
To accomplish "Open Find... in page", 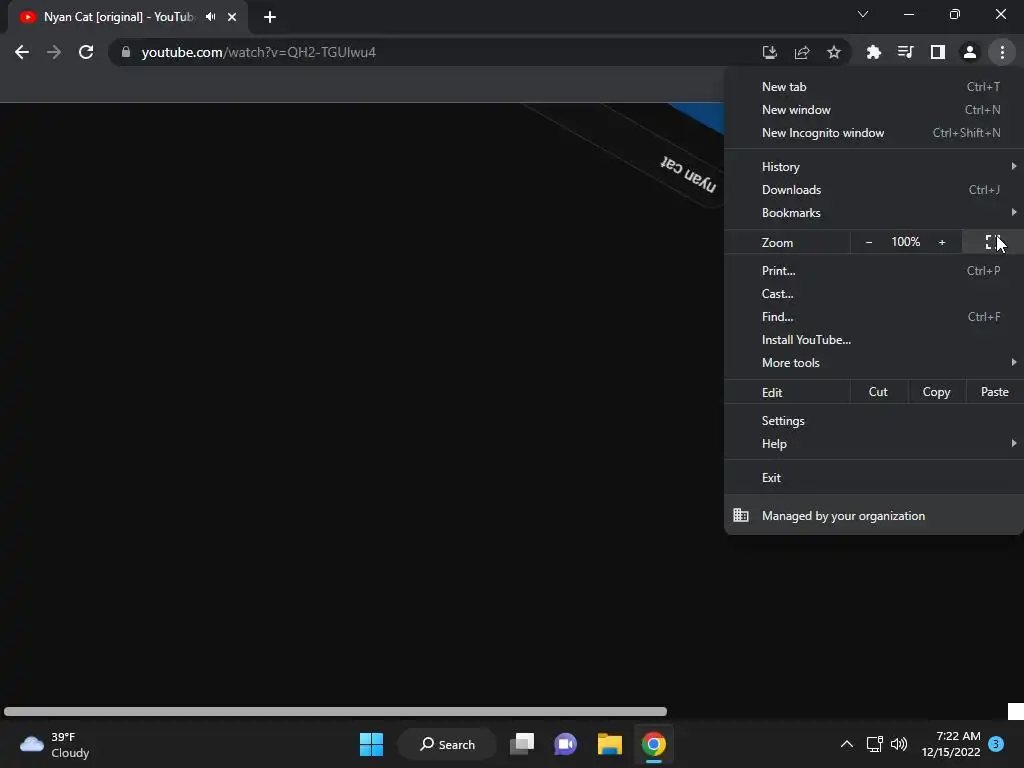I will click(874, 317).
